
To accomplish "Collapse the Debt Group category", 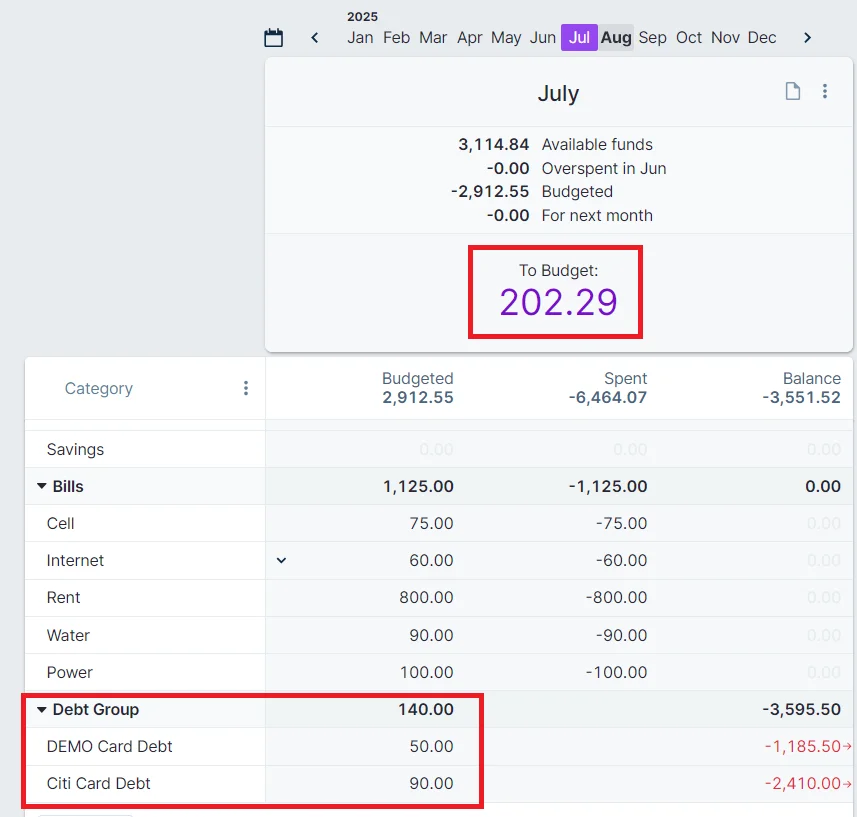I will [42, 710].
